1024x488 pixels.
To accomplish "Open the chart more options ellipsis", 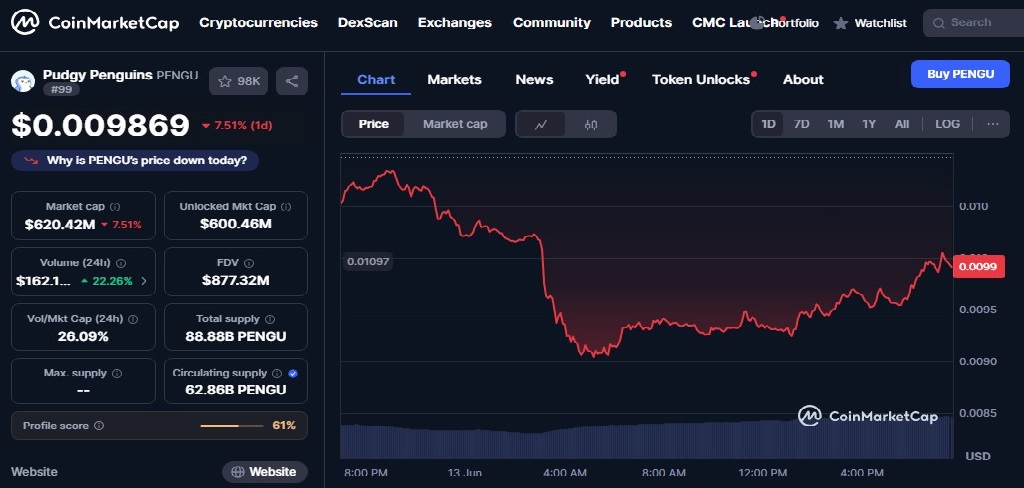I will pyautogui.click(x=993, y=124).
